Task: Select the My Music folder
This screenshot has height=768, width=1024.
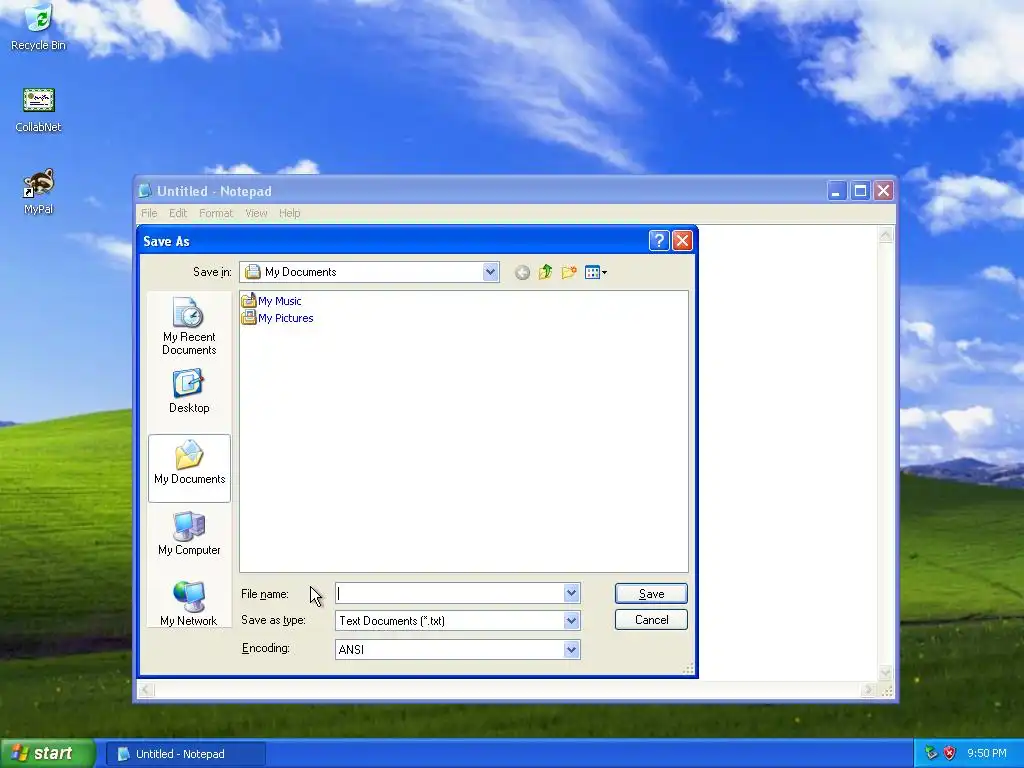Action: [272, 301]
